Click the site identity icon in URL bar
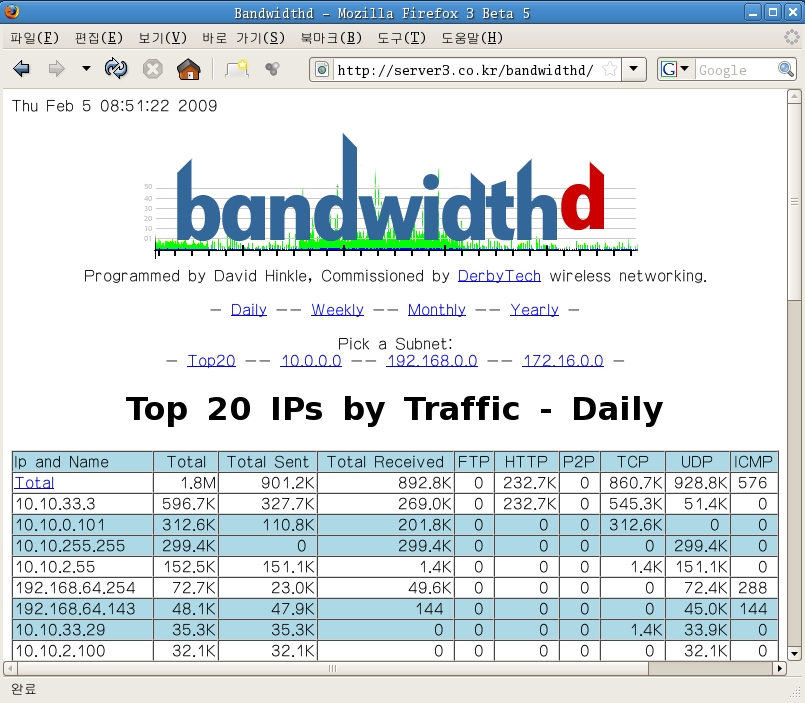The width and height of the screenshot is (805, 703). (322, 69)
